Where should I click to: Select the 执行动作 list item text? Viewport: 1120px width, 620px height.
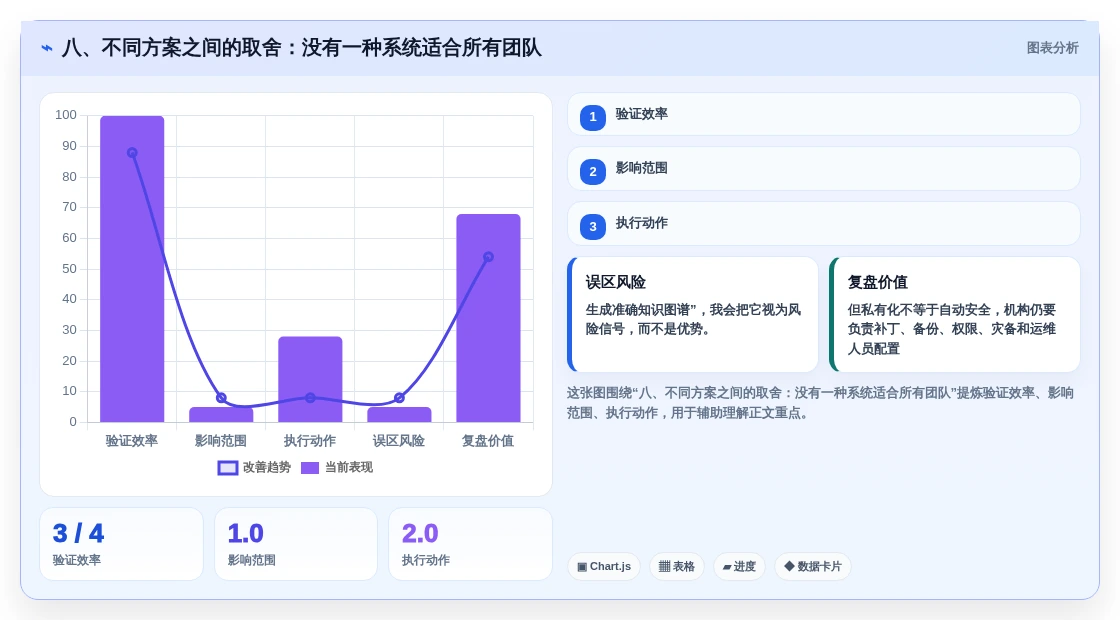pyautogui.click(x=641, y=223)
